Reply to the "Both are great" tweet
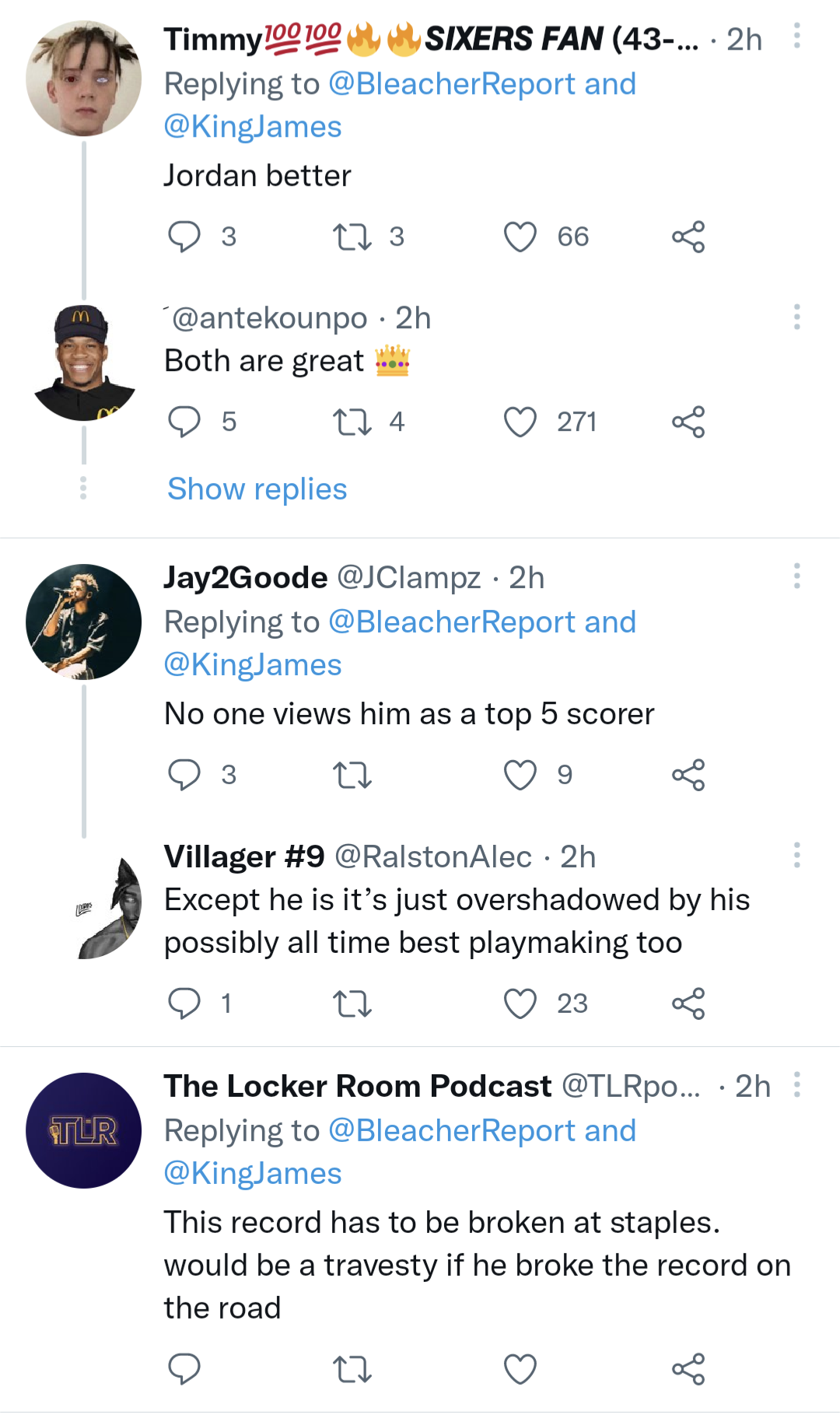 pyautogui.click(x=184, y=422)
